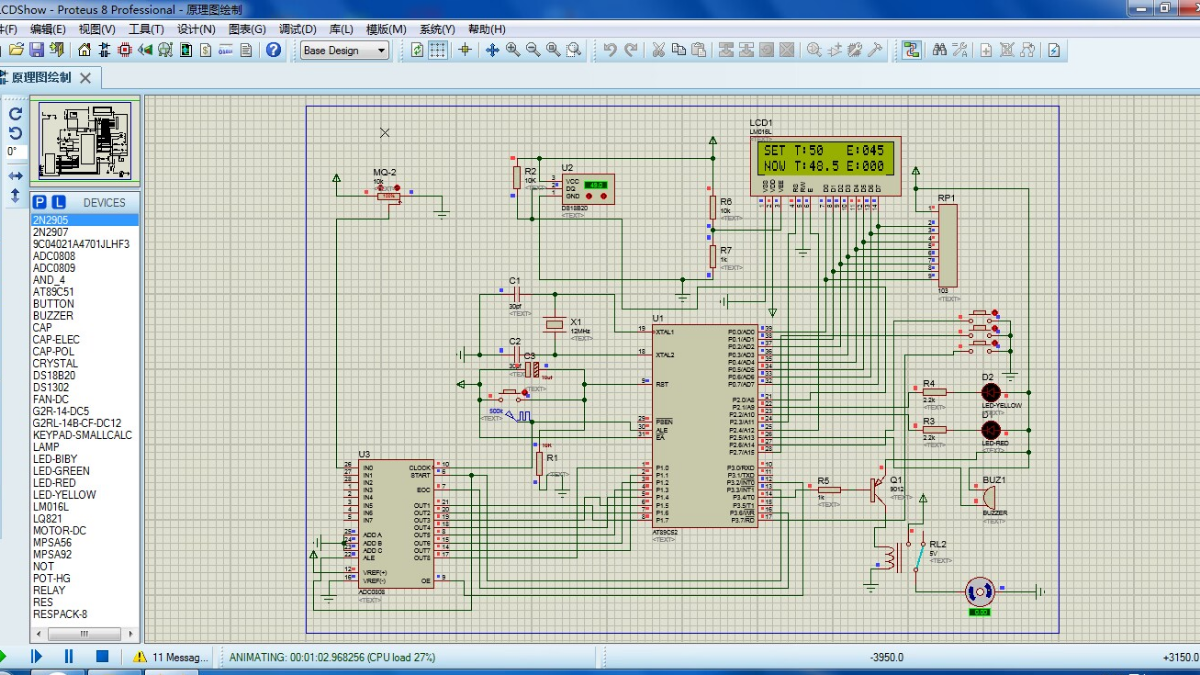Open the 设计(N) menu
1200x675 pixels.
pos(196,29)
